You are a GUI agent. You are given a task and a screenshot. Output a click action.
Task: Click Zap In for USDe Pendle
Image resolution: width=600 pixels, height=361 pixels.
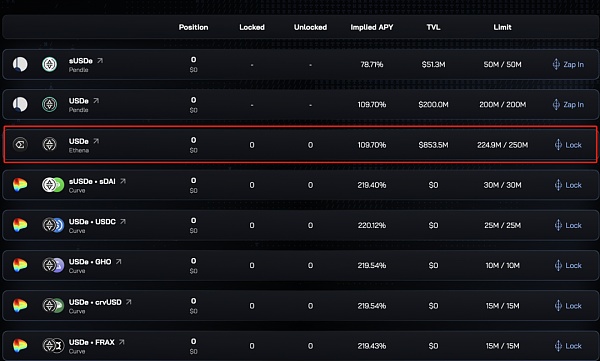tap(568, 105)
